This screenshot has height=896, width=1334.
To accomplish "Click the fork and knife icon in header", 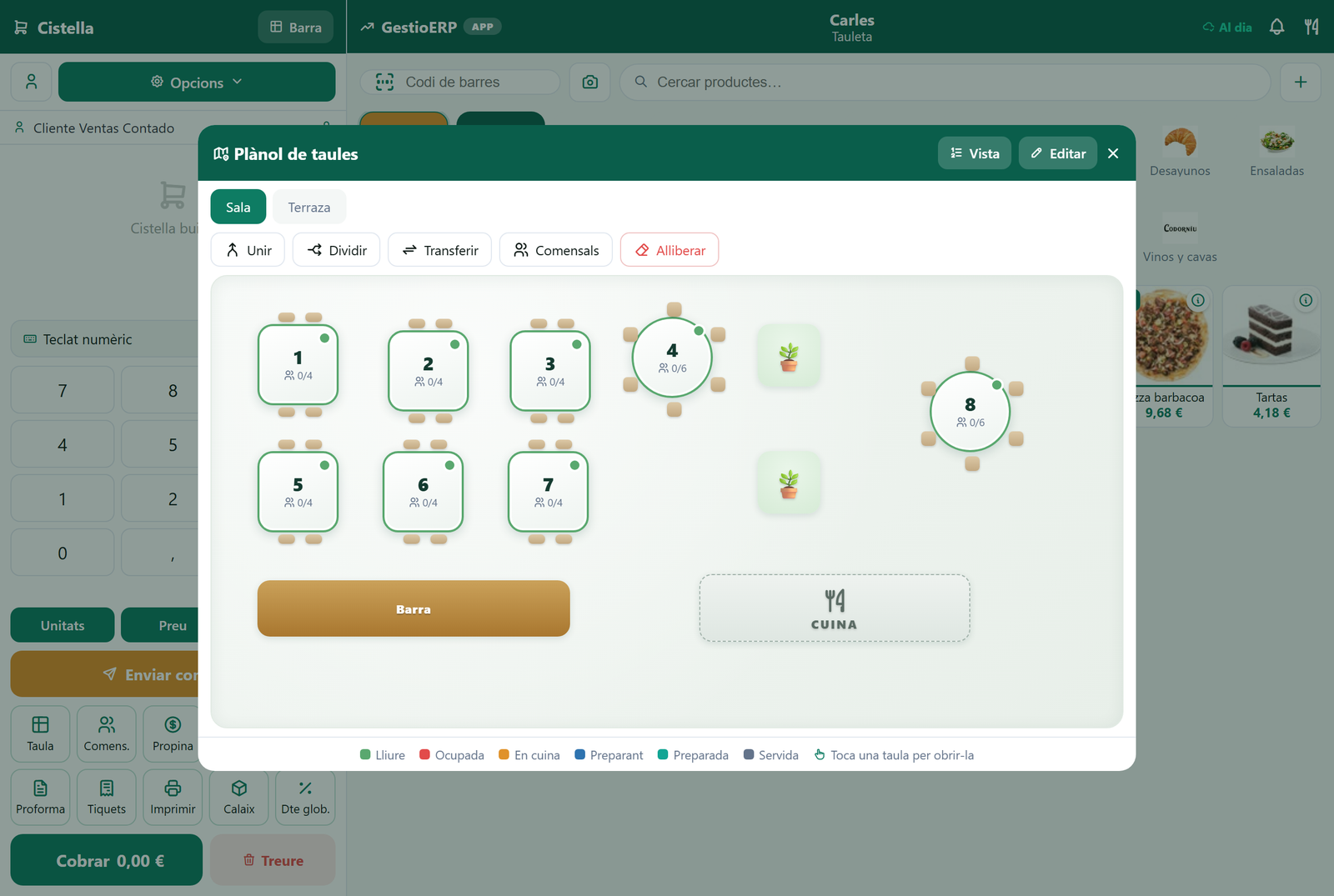I will [x=1311, y=27].
